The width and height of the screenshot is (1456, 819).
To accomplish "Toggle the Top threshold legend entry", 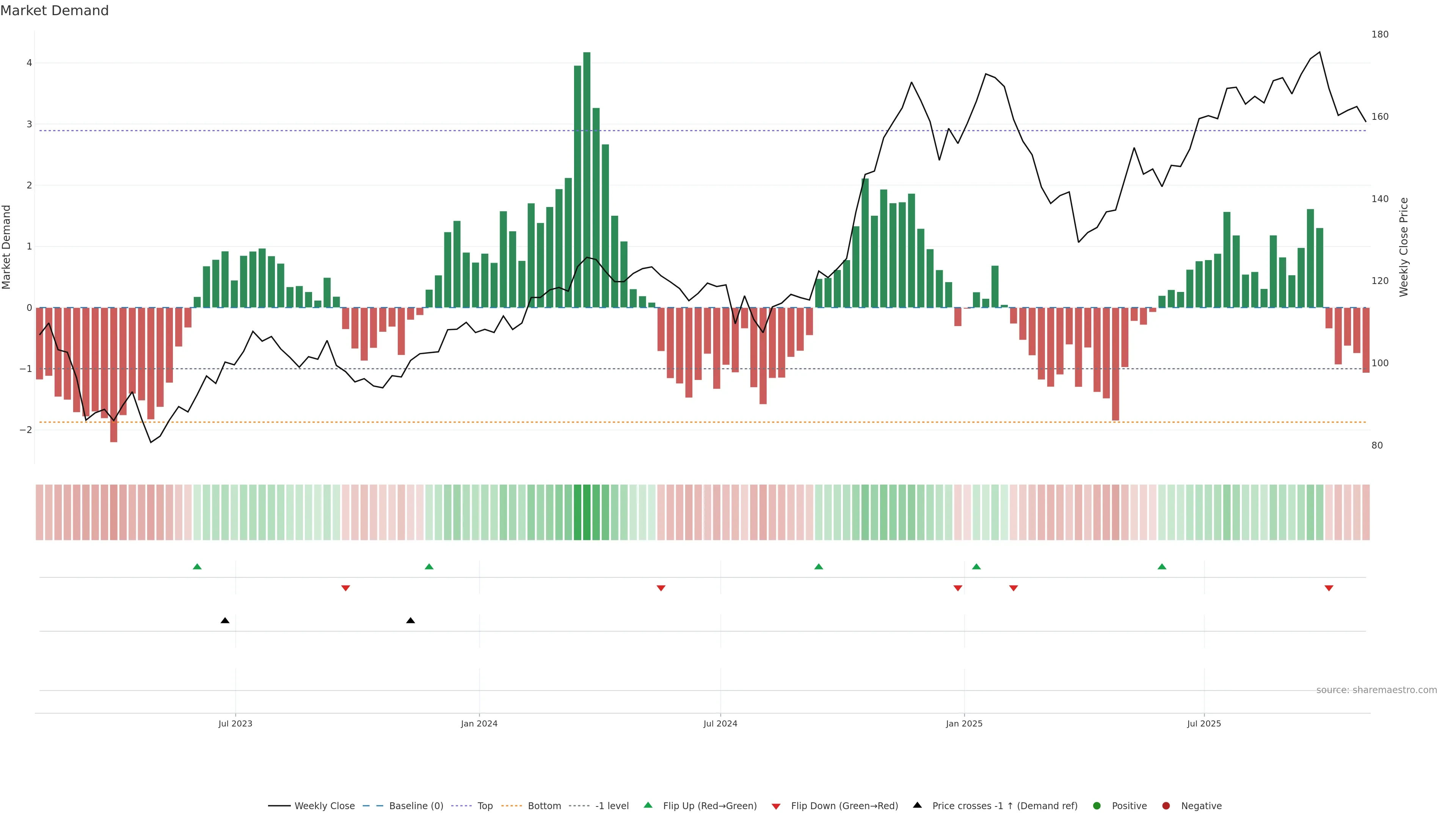I will click(485, 806).
